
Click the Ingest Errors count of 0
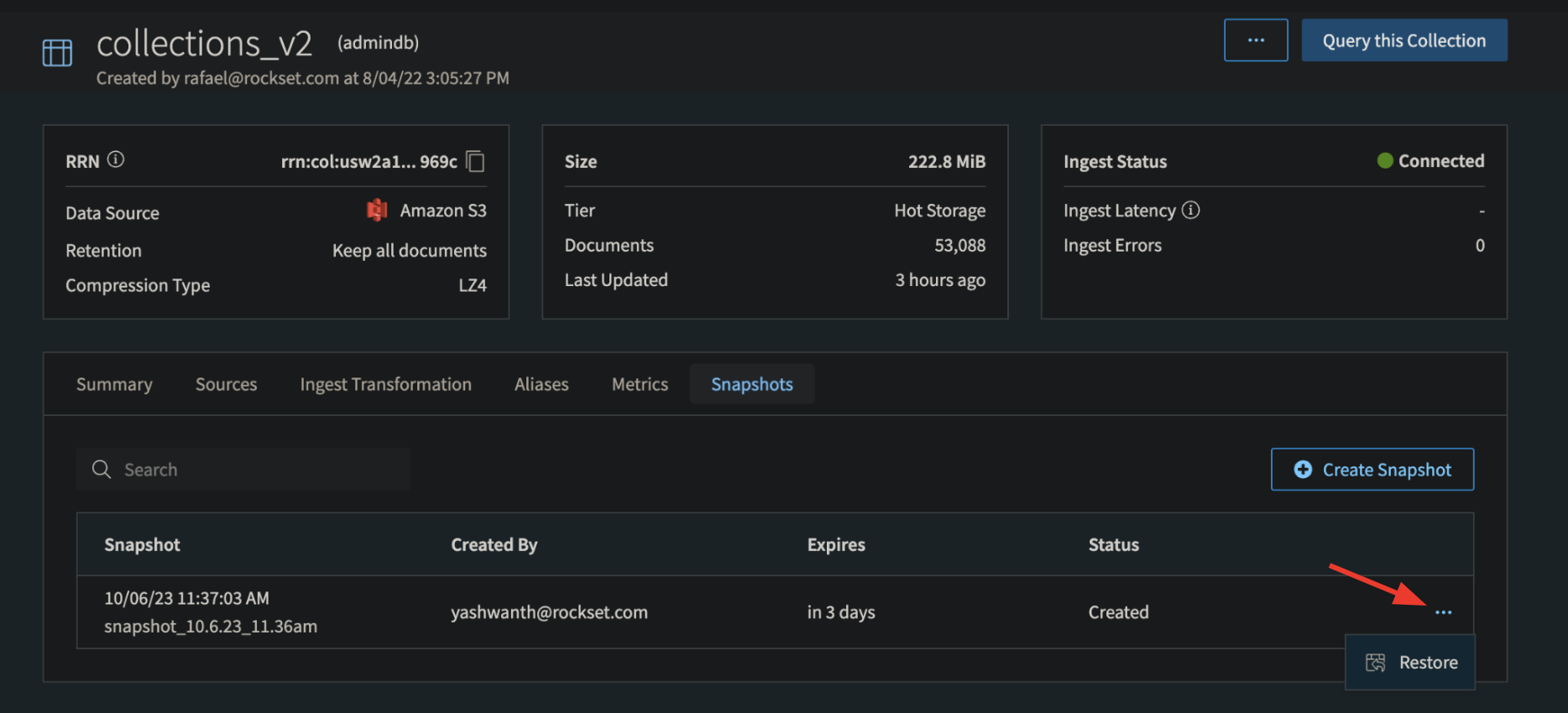pyautogui.click(x=1480, y=246)
